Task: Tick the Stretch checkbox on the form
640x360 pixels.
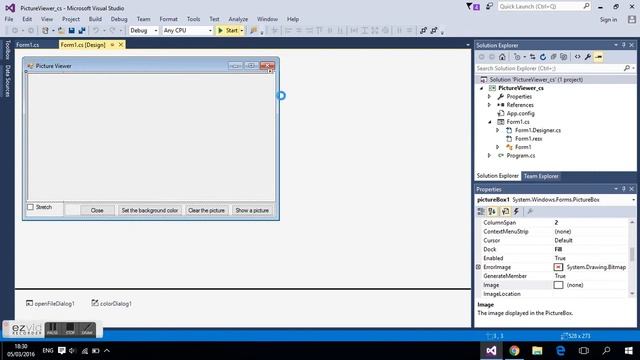Action: coord(31,207)
